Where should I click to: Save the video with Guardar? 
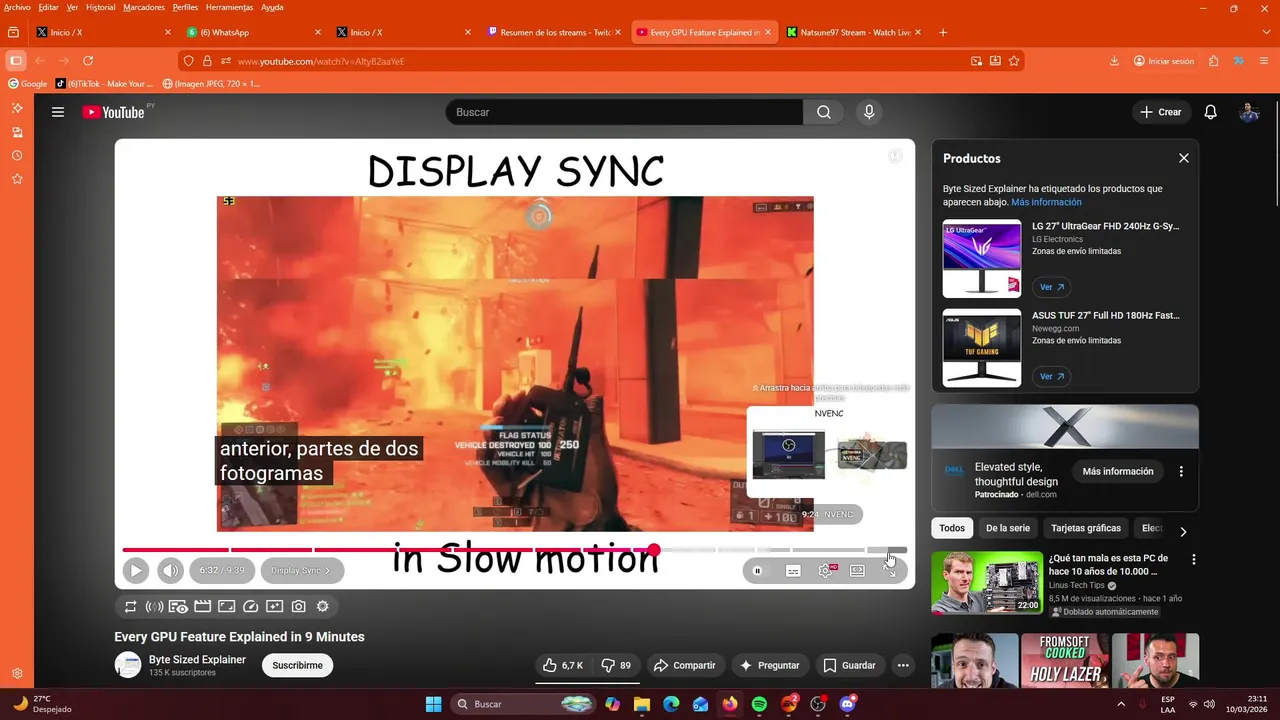click(849, 665)
